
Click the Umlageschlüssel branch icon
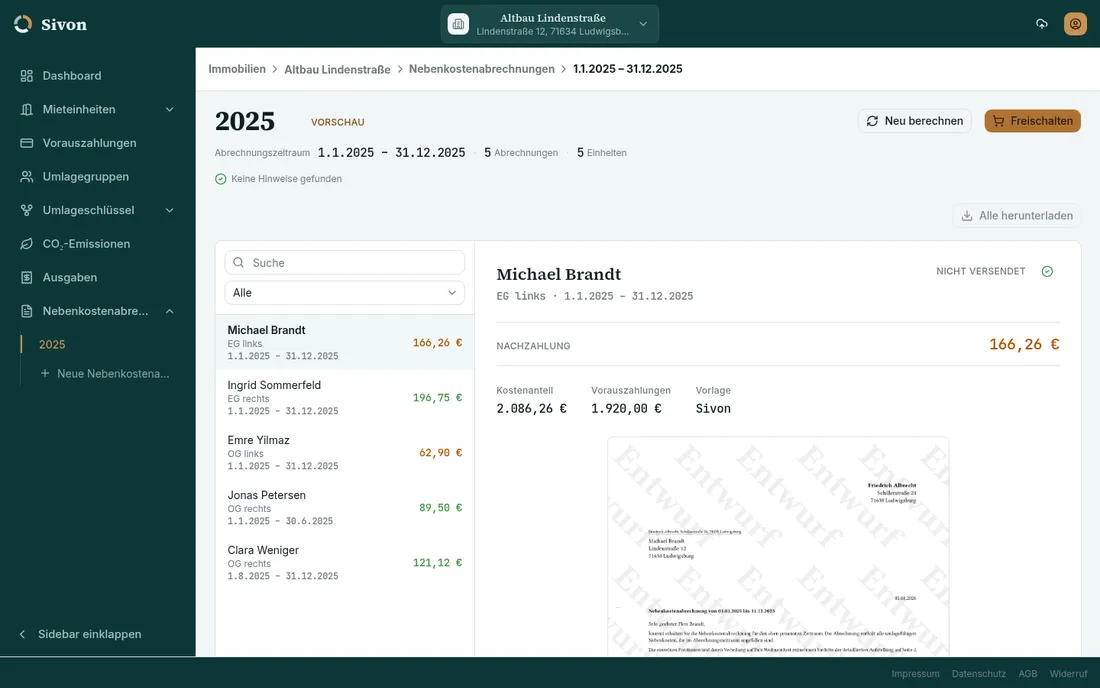point(27,210)
